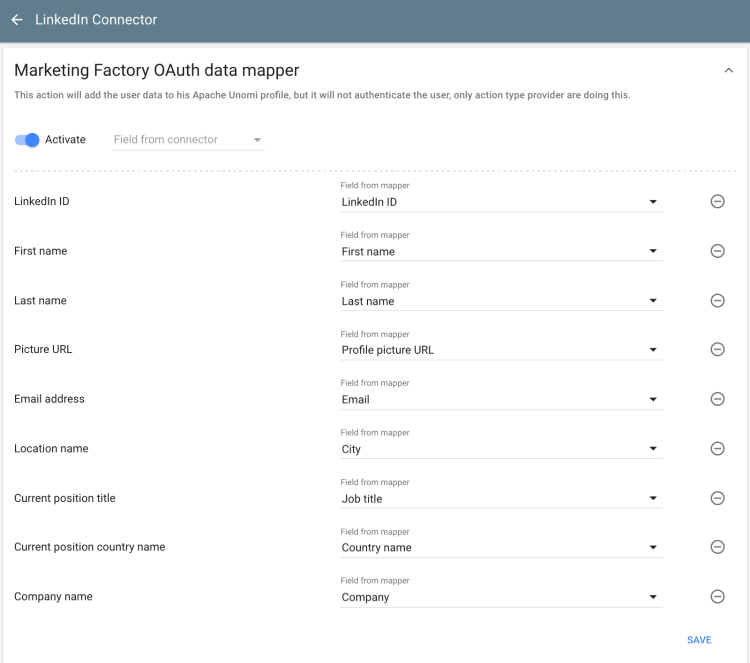Open the Job title mapper dropdown
Viewport: 750px width, 663px height.
(x=500, y=499)
